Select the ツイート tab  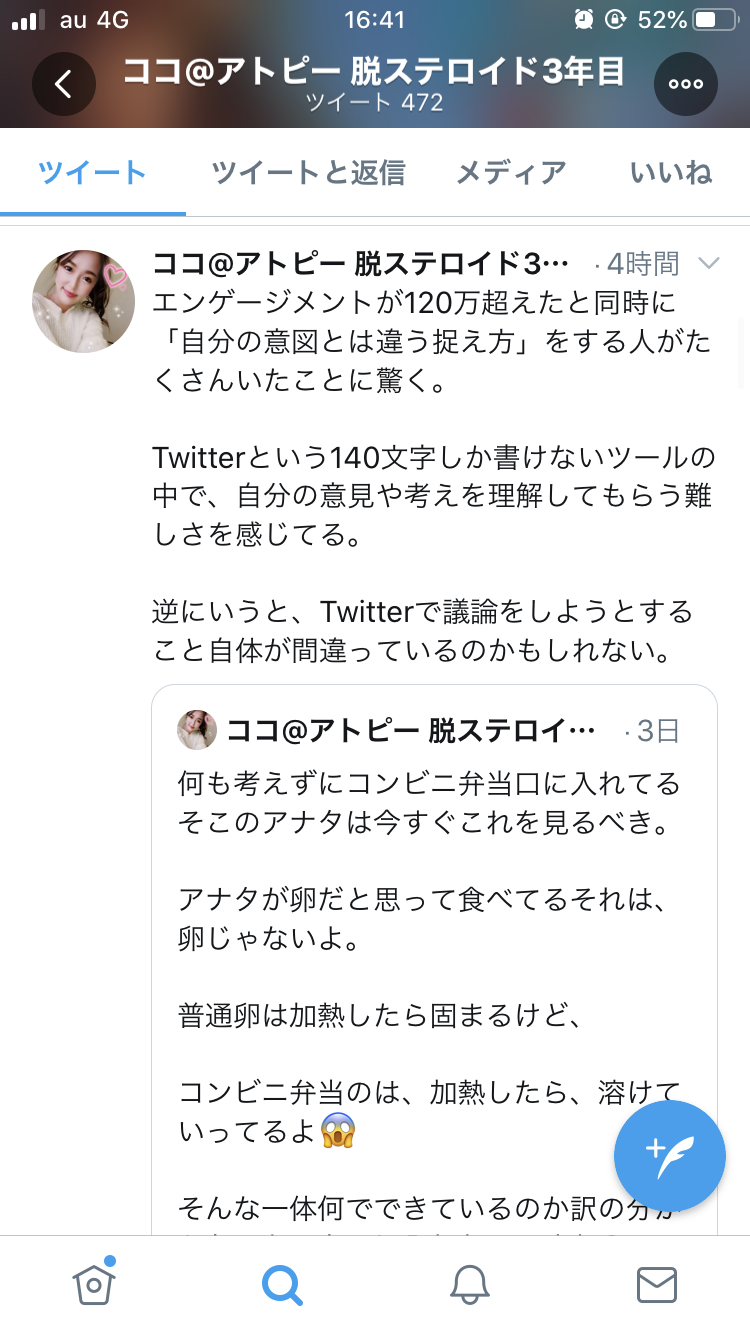[x=93, y=173]
